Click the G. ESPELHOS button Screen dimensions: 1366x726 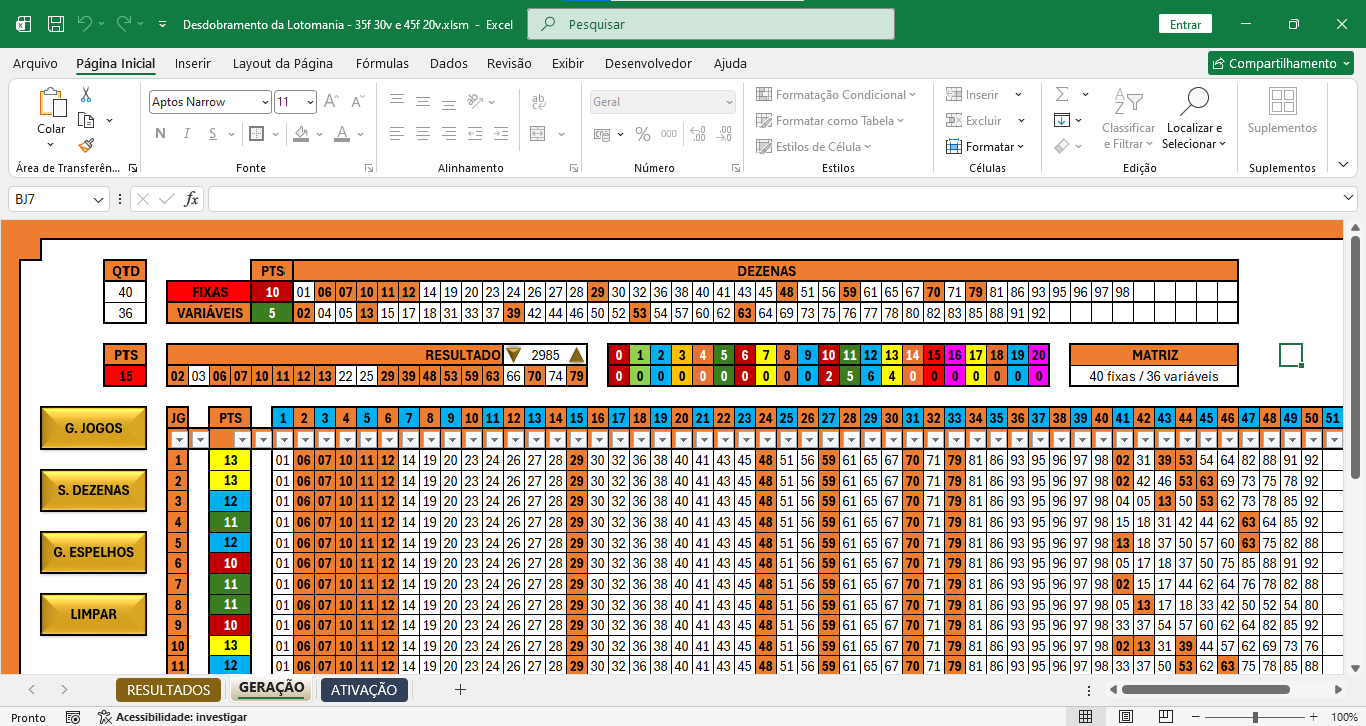click(93, 552)
